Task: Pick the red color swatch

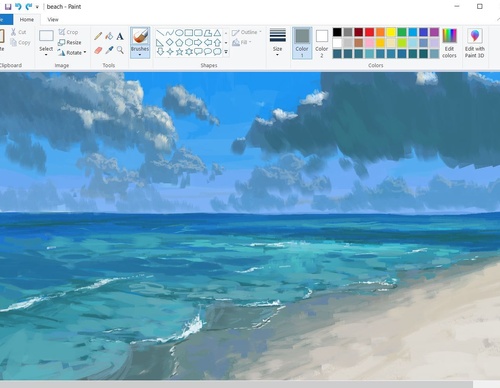Action: click(369, 32)
